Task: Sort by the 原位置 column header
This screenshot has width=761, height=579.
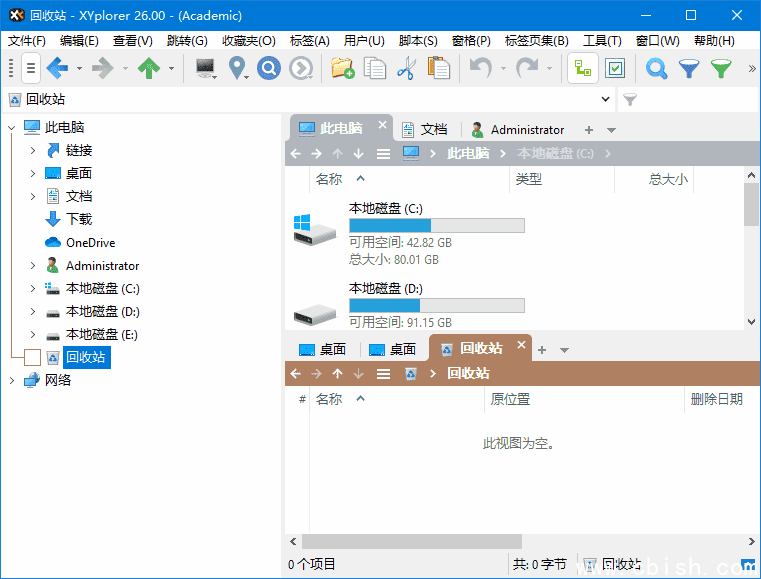Action: click(x=510, y=399)
